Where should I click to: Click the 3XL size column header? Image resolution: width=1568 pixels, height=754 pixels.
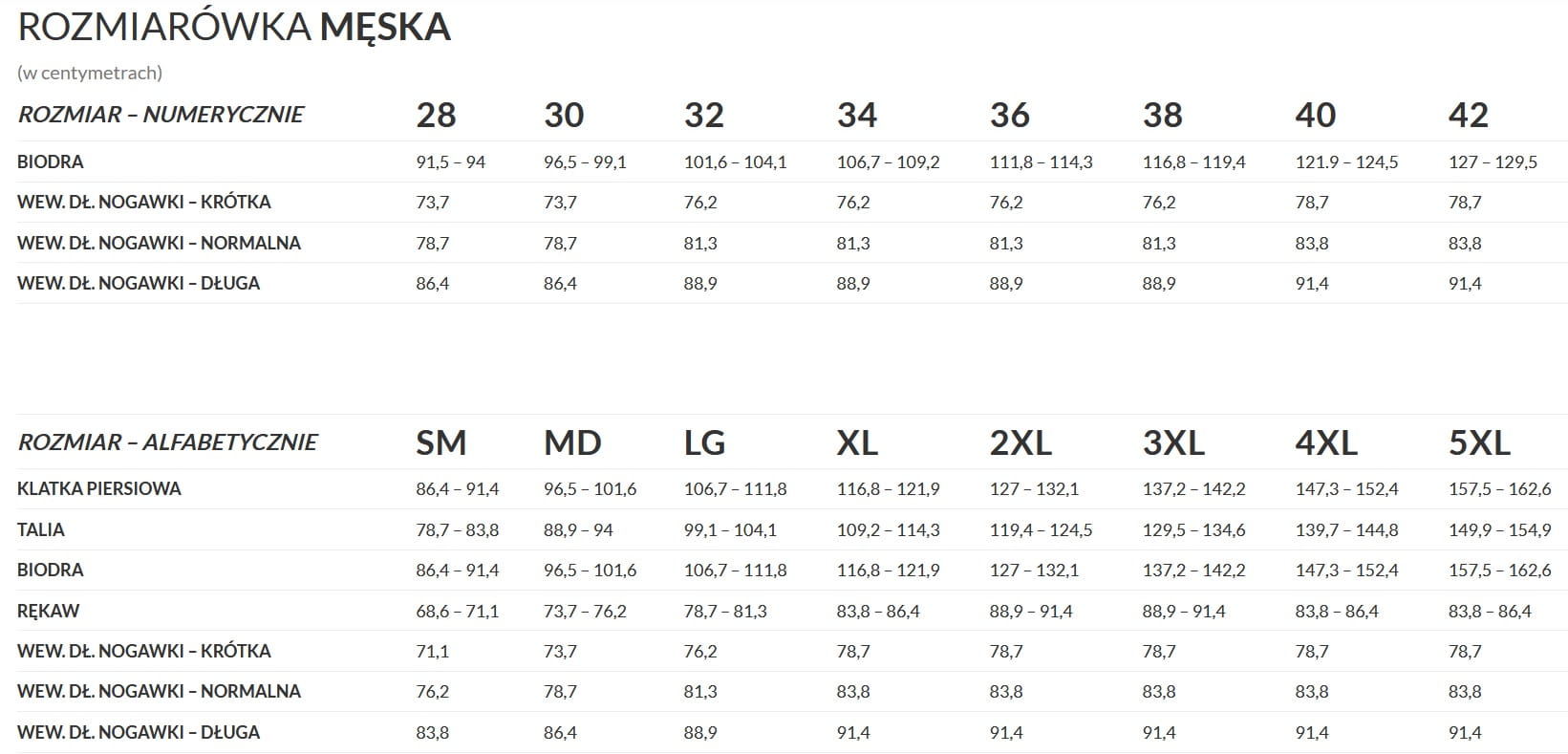click(x=1173, y=443)
